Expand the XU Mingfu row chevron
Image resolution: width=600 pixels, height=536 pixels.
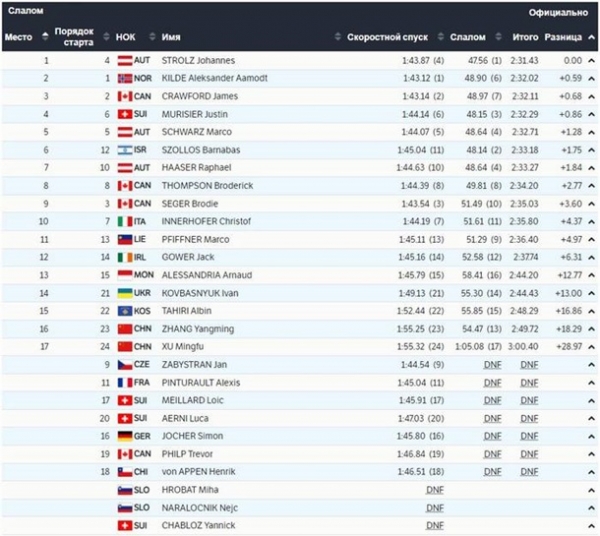[x=592, y=347]
